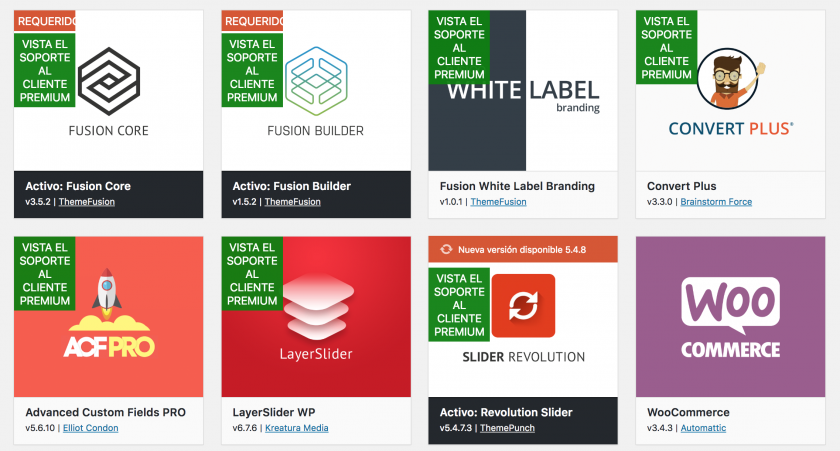Screen dimensions: 840x451
Task: Click premium support badge on Fusion Builder
Action: [252, 71]
